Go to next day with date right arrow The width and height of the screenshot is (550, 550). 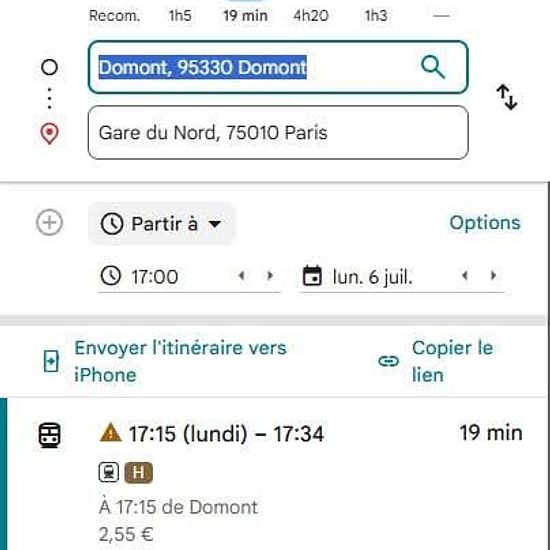click(493, 276)
